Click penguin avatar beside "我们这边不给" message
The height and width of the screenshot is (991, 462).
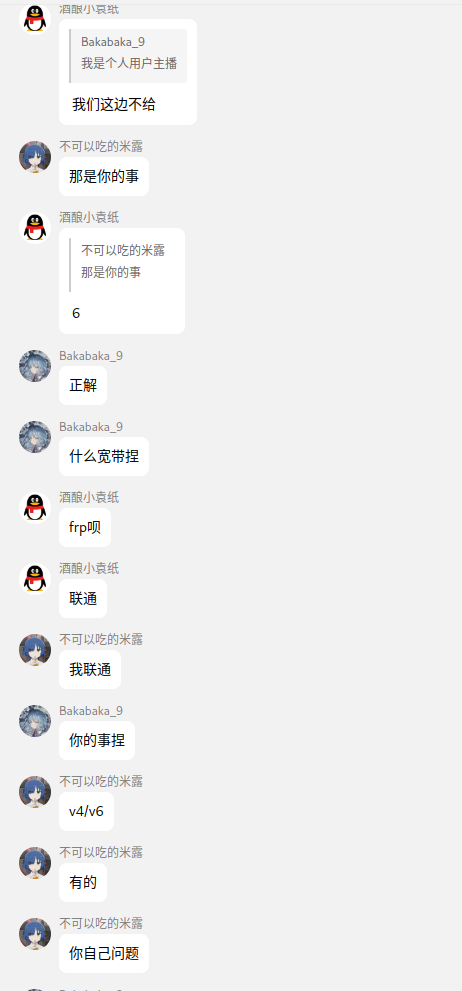(35, 18)
